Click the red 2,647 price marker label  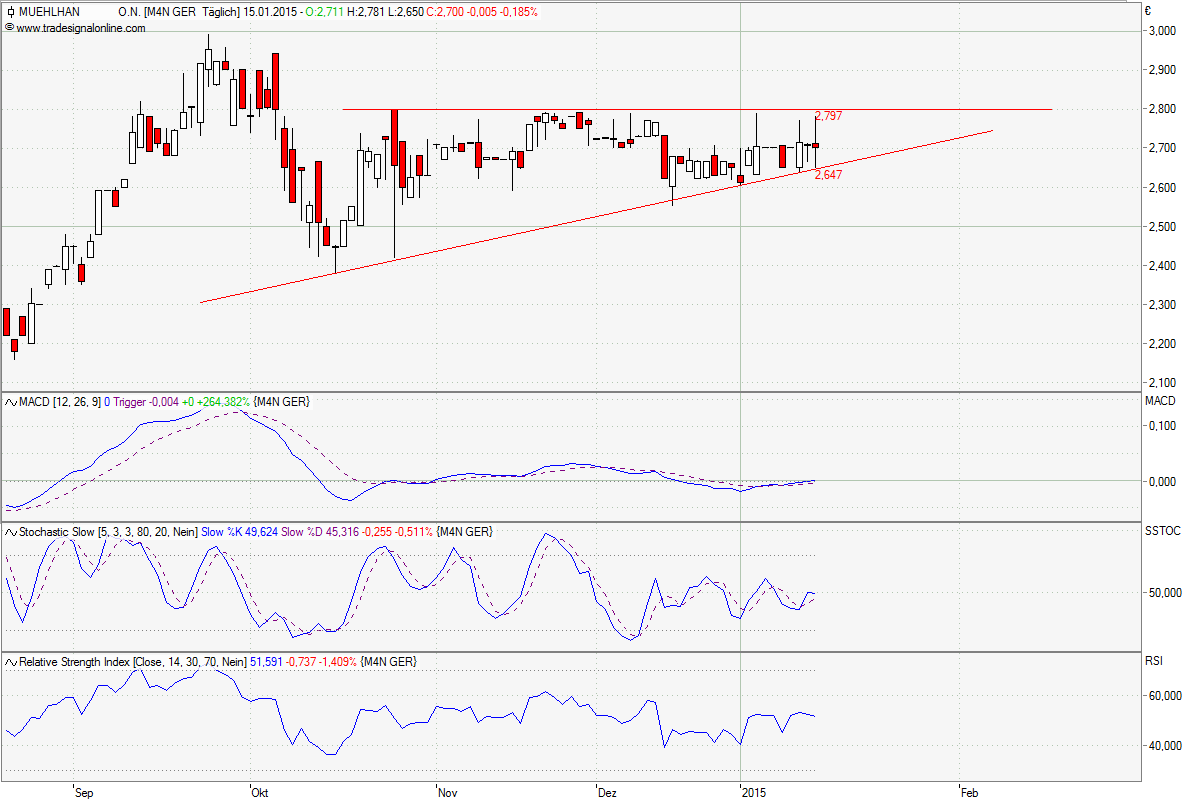pyautogui.click(x=828, y=174)
